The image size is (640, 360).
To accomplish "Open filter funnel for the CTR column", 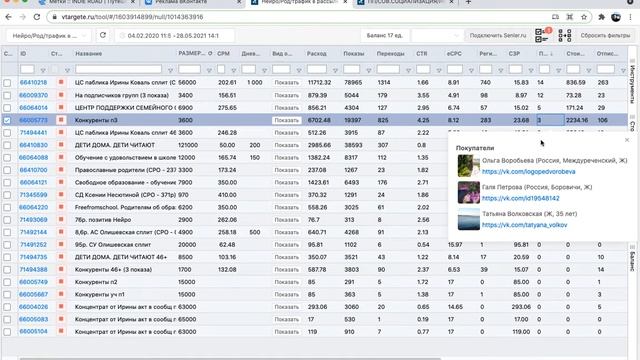I will click(x=439, y=70).
